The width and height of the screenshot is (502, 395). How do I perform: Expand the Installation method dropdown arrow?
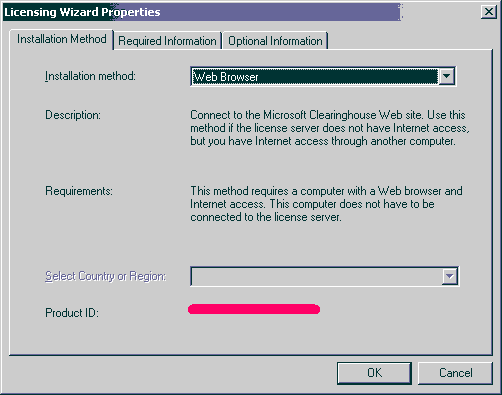[x=446, y=76]
